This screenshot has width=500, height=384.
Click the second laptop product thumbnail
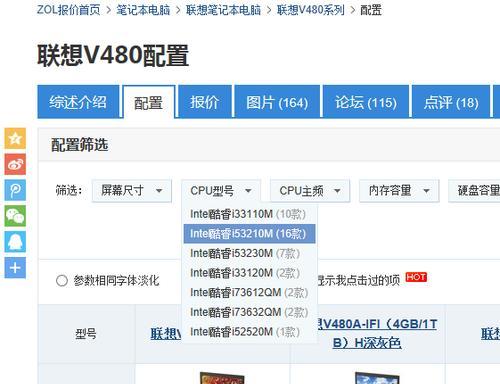[377, 378]
